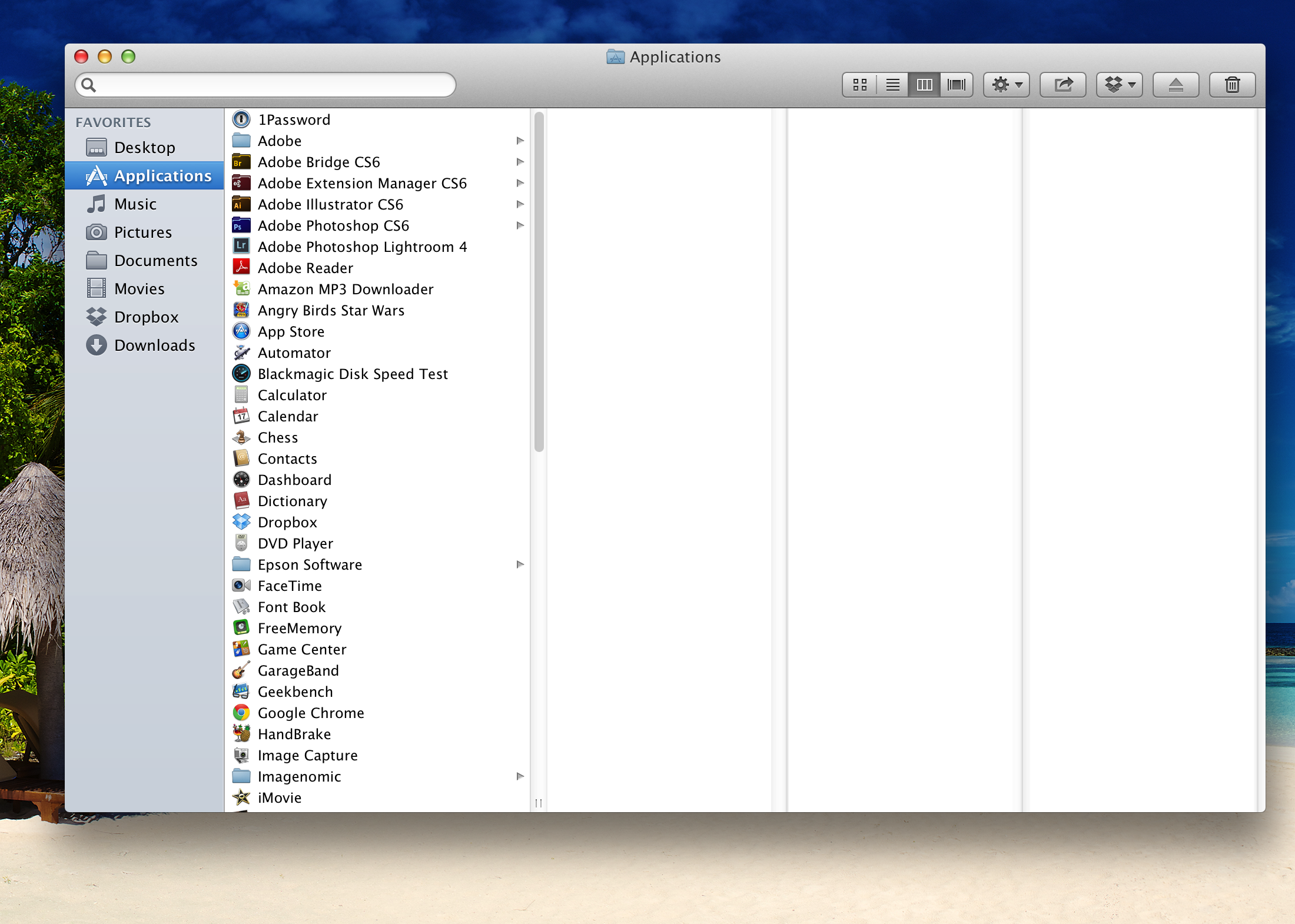Open the gear Action menu
The image size is (1295, 924).
coord(1007,85)
